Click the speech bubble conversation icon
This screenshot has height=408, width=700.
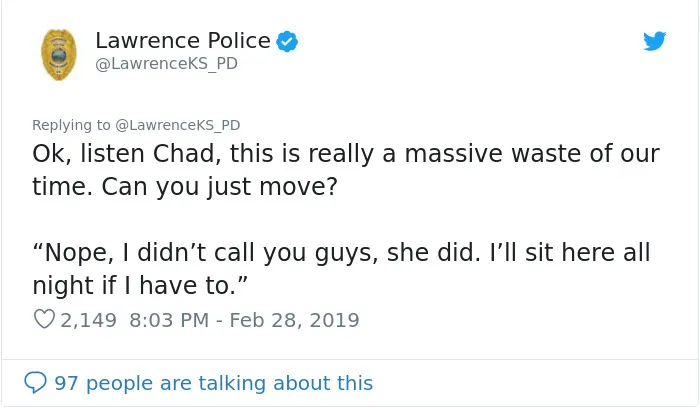[35, 383]
